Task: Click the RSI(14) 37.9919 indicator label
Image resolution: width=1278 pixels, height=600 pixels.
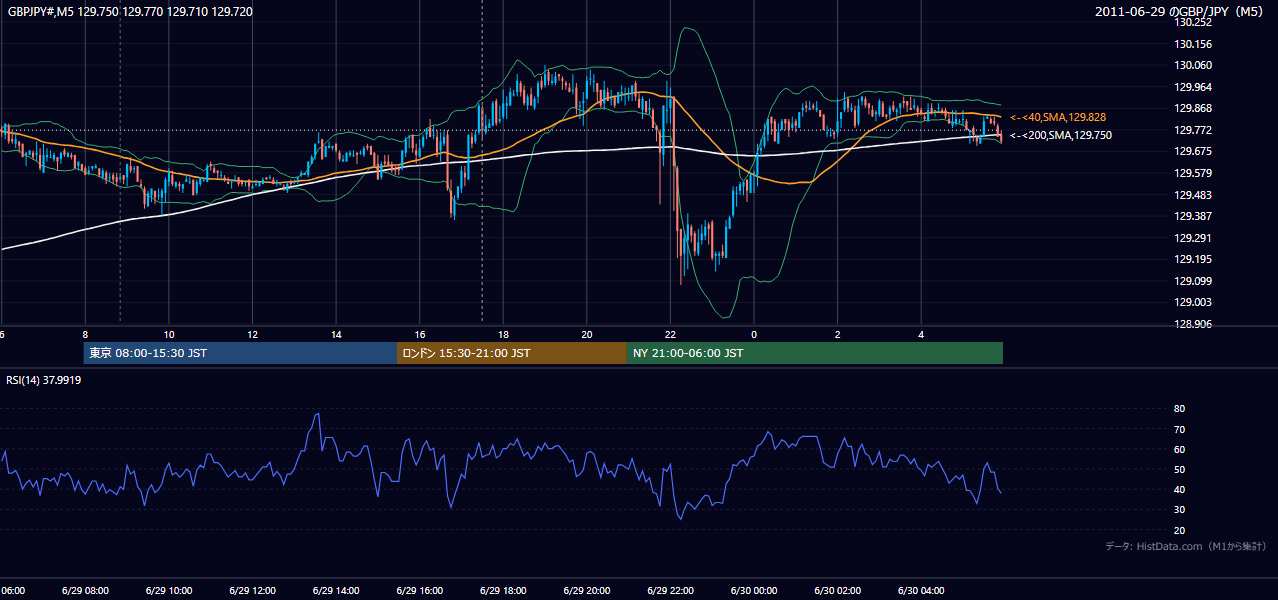Action: (44, 380)
